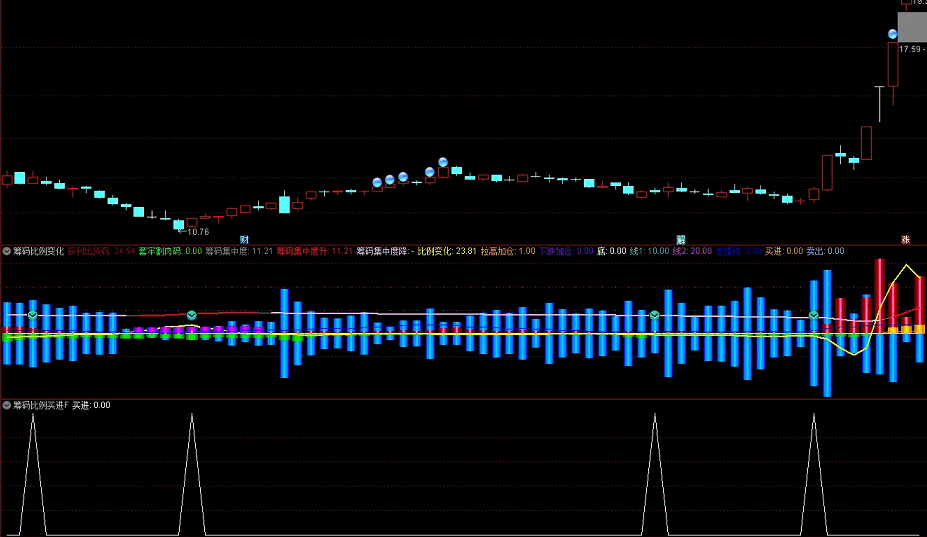Click the first buy signal spike peak
Image resolution: width=927 pixels, height=537 pixels.
33,415
